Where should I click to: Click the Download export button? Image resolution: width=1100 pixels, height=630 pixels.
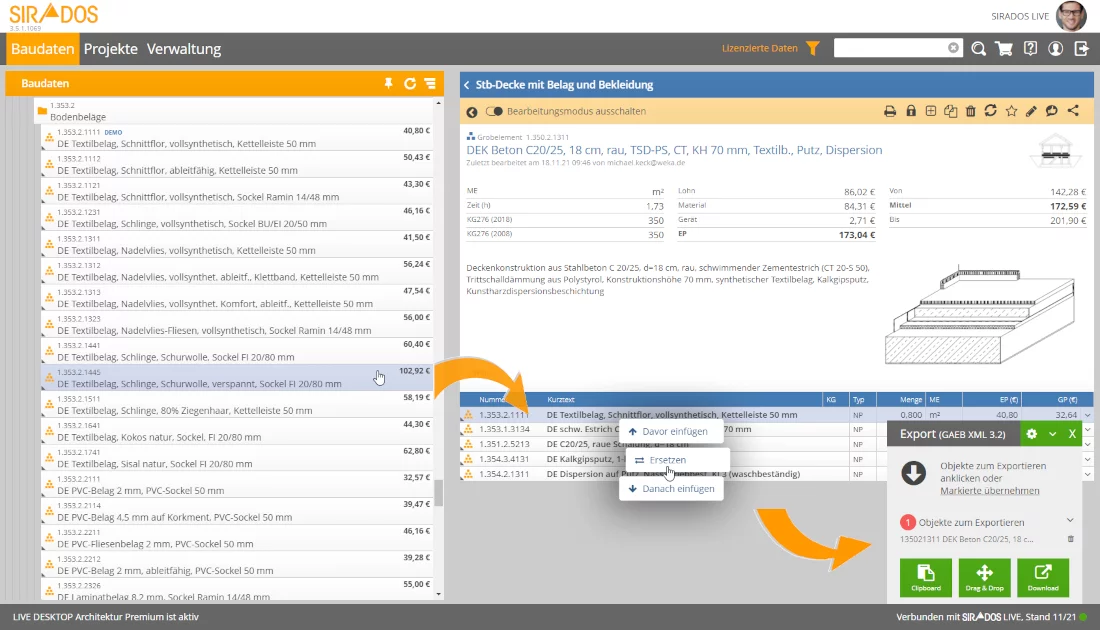coord(1043,577)
